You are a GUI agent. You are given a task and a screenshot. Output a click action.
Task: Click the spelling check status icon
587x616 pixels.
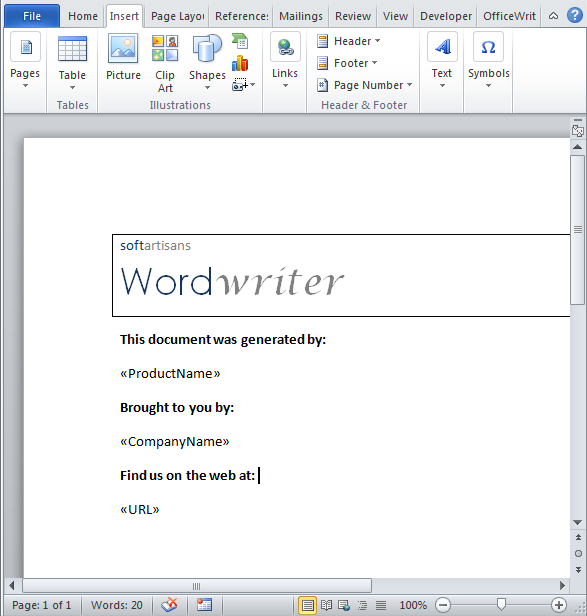(169, 605)
